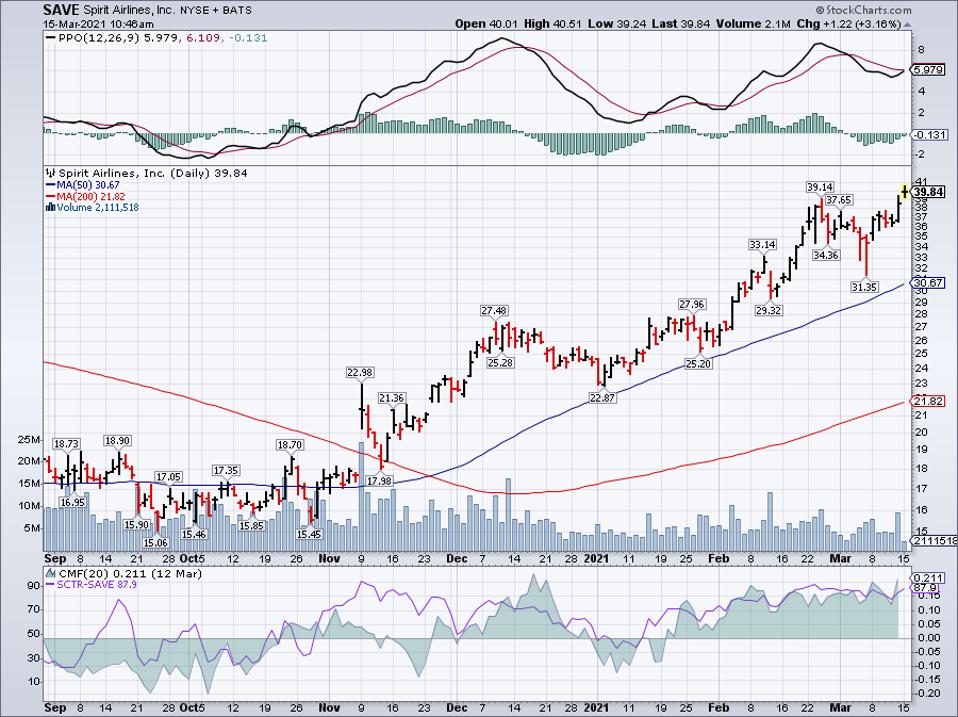
Task: Click the 34.36 price annotation
Action: click(x=825, y=255)
